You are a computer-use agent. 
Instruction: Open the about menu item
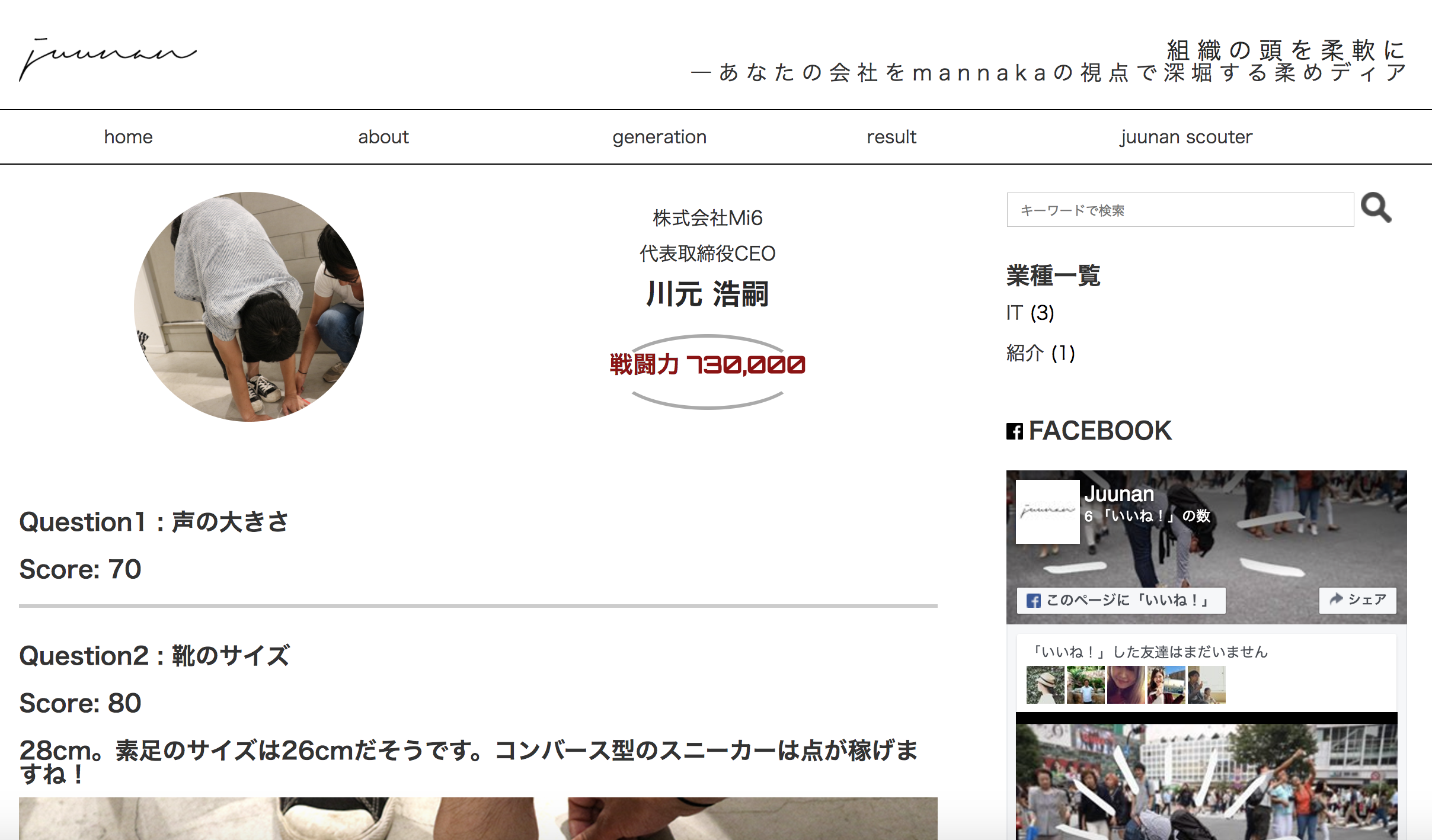point(383,137)
